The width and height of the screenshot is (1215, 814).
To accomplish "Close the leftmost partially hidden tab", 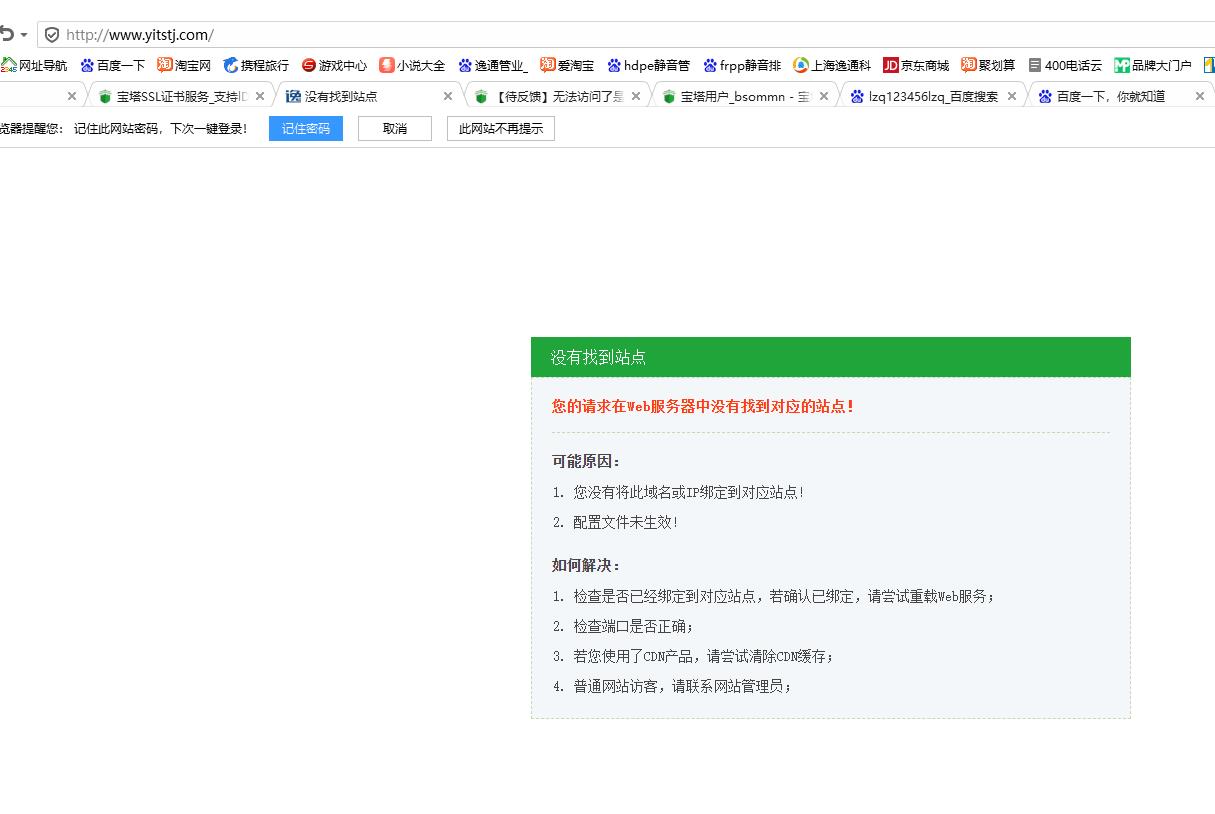I will pyautogui.click(x=72, y=96).
